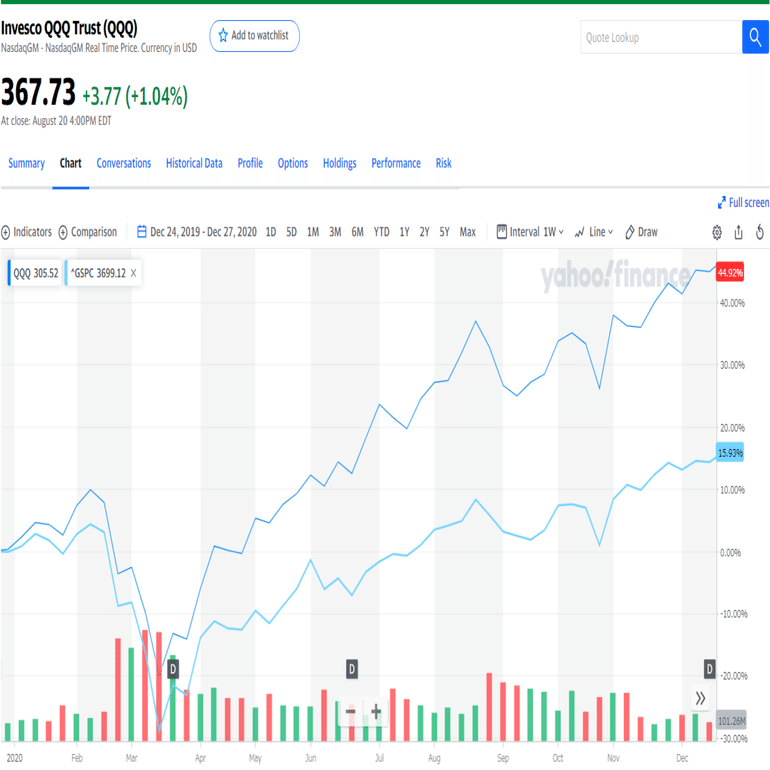
Task: Select the Max range
Action: (x=468, y=232)
